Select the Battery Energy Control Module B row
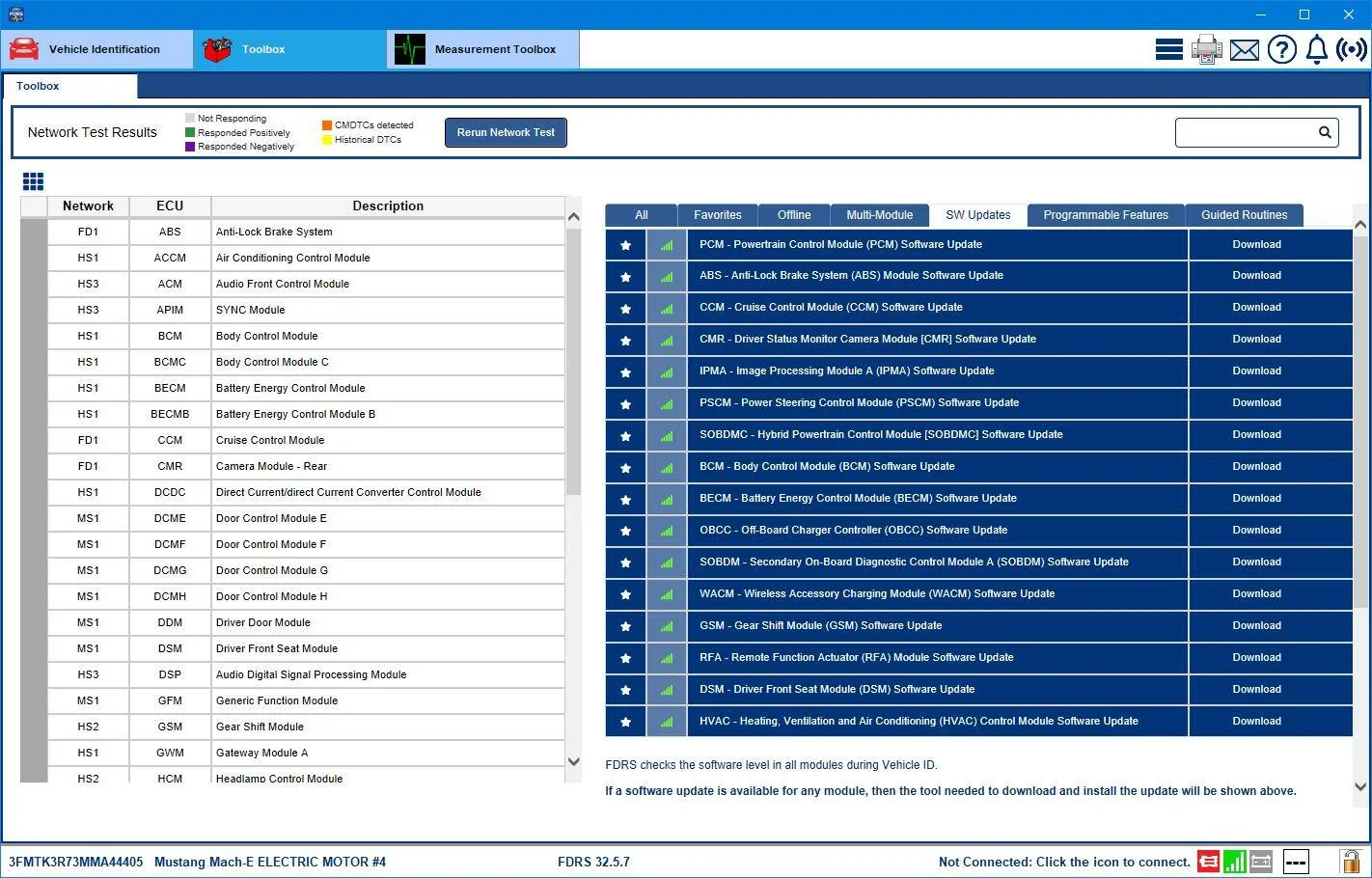The image size is (1372, 878). (x=307, y=414)
